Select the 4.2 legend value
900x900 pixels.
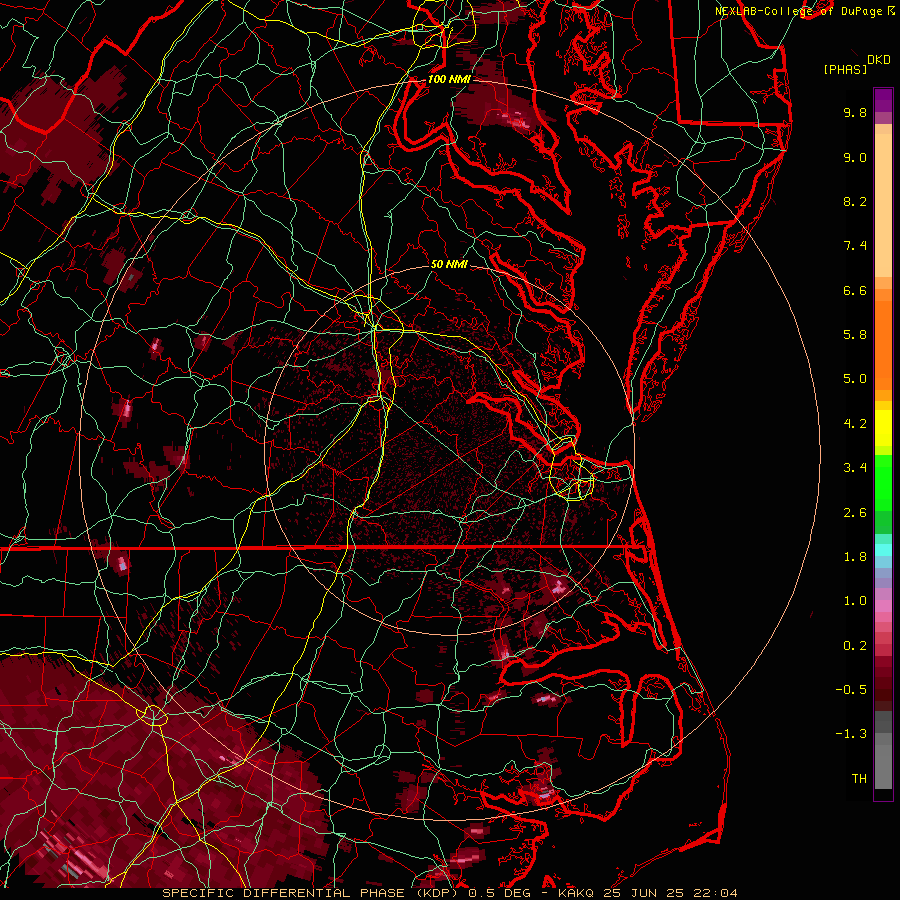[855, 424]
